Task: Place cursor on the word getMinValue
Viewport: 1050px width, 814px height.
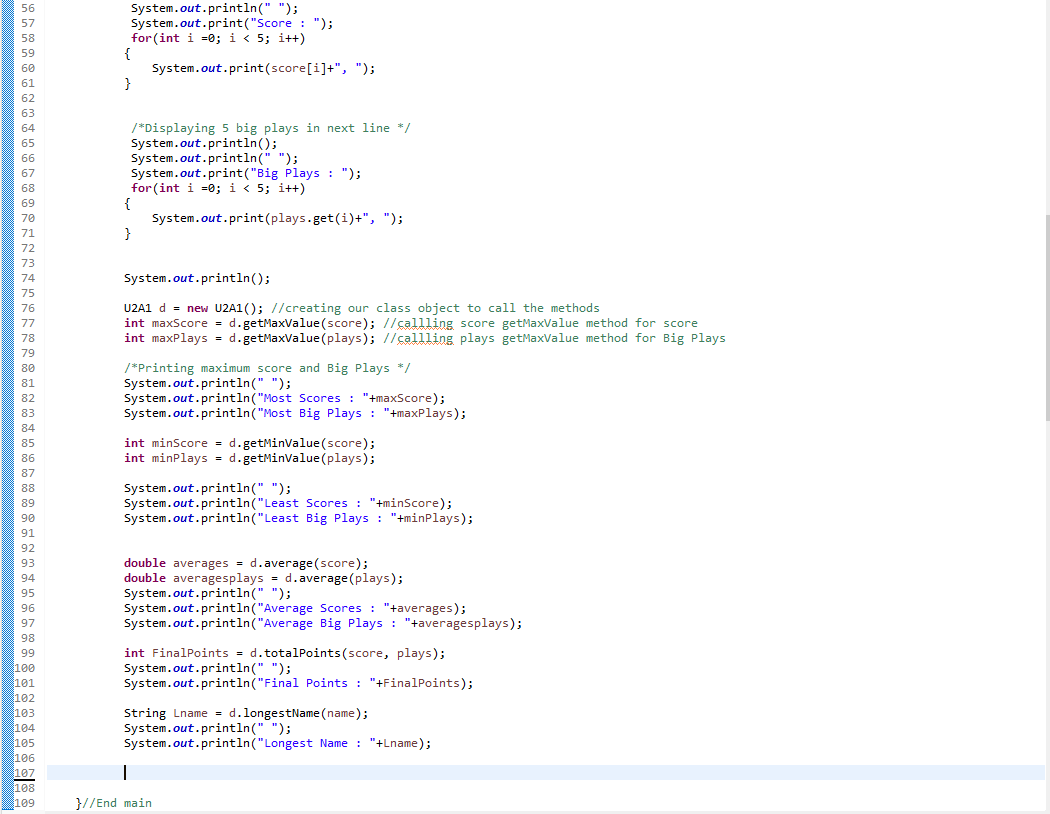Action: 282,442
